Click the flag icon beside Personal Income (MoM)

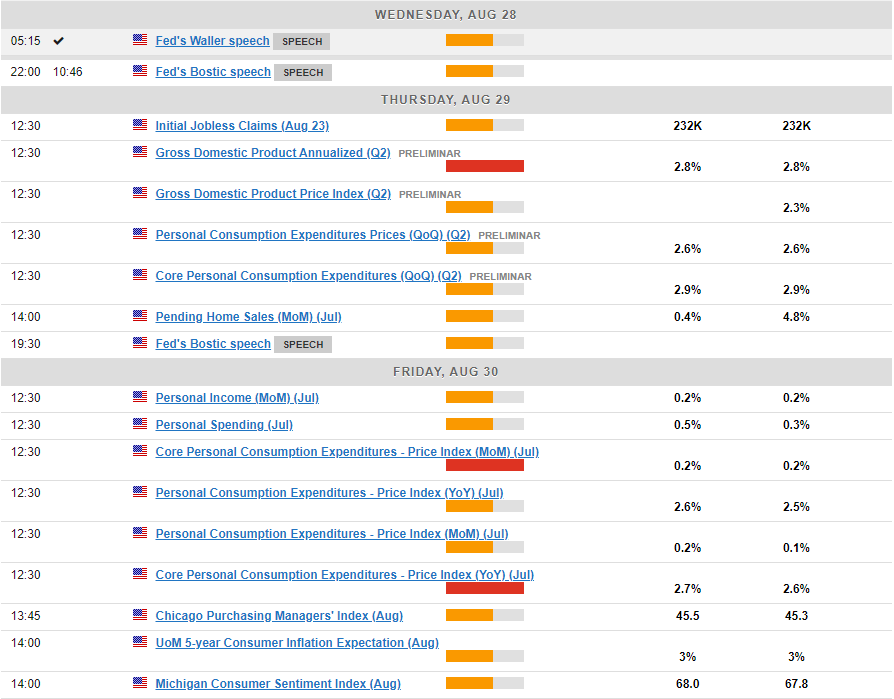coord(140,397)
